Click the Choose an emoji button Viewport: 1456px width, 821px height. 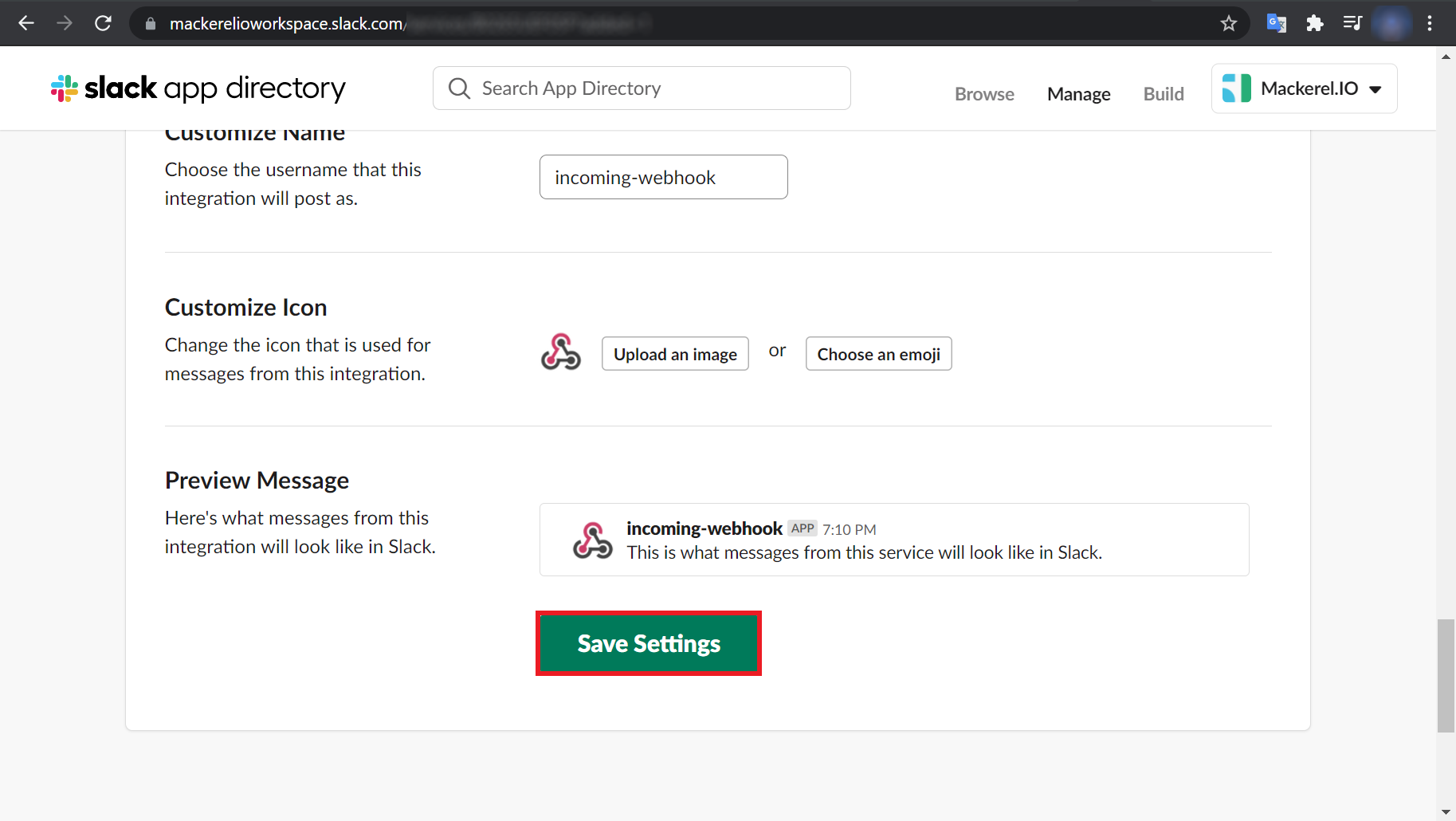[x=878, y=353]
